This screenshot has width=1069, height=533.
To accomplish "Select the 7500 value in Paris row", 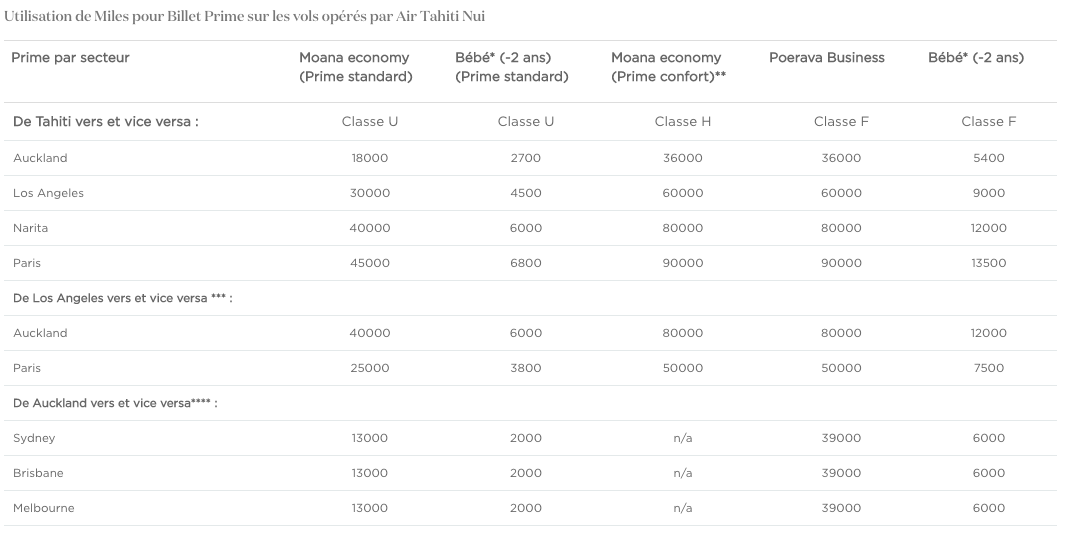I will click(x=989, y=368).
